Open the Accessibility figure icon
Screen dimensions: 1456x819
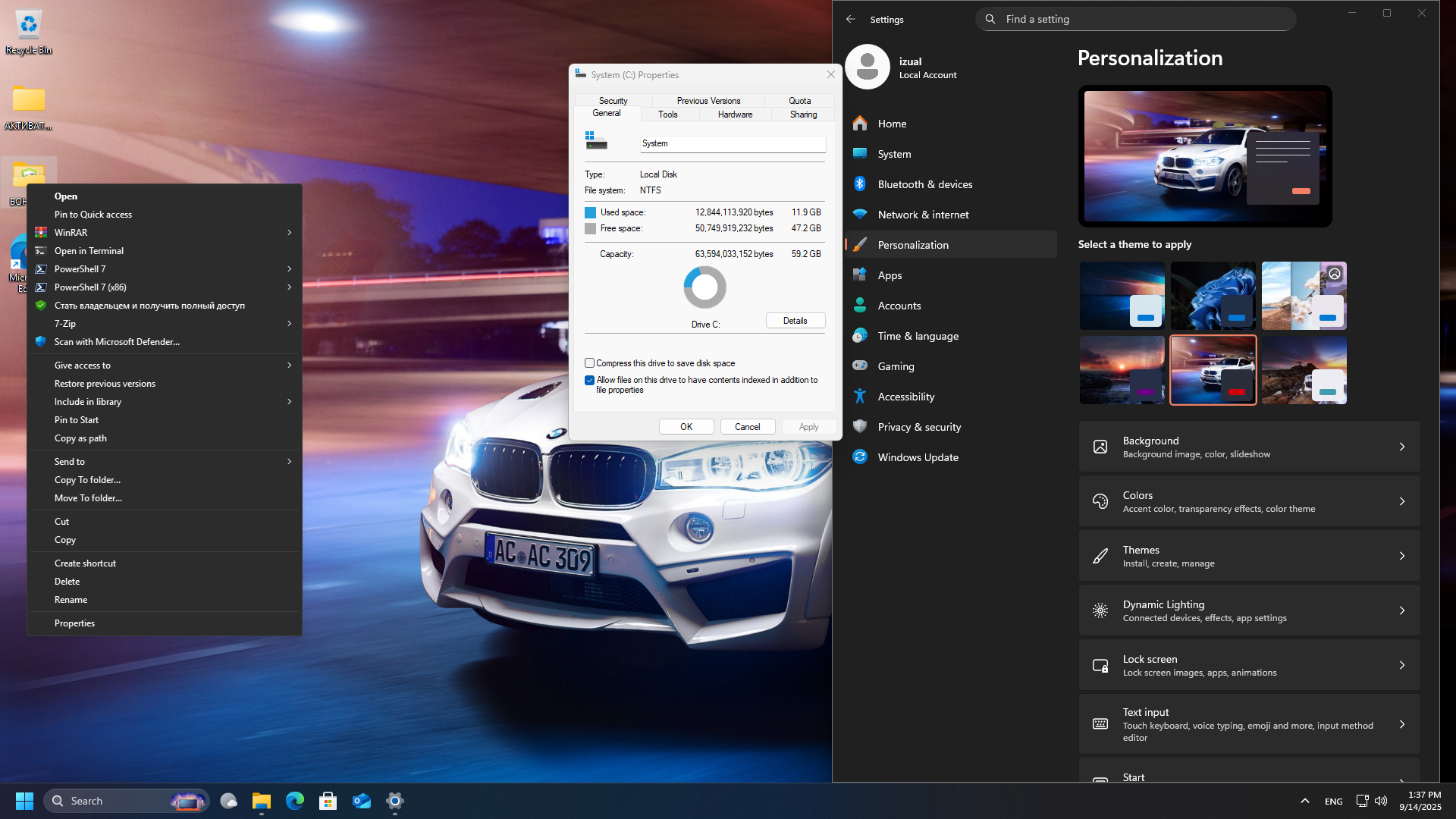(x=860, y=397)
